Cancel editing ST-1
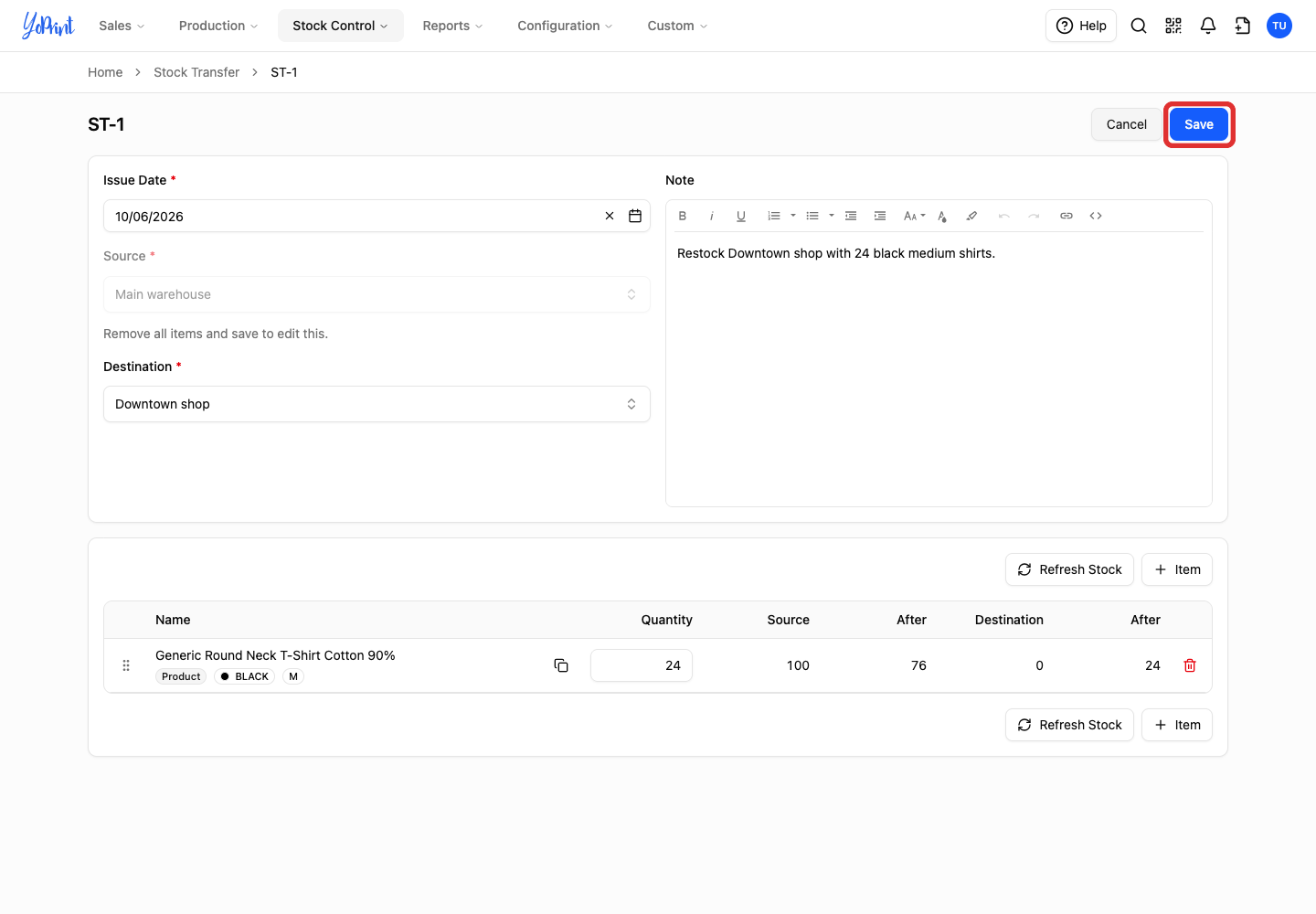The width and height of the screenshot is (1316, 914). click(1126, 124)
